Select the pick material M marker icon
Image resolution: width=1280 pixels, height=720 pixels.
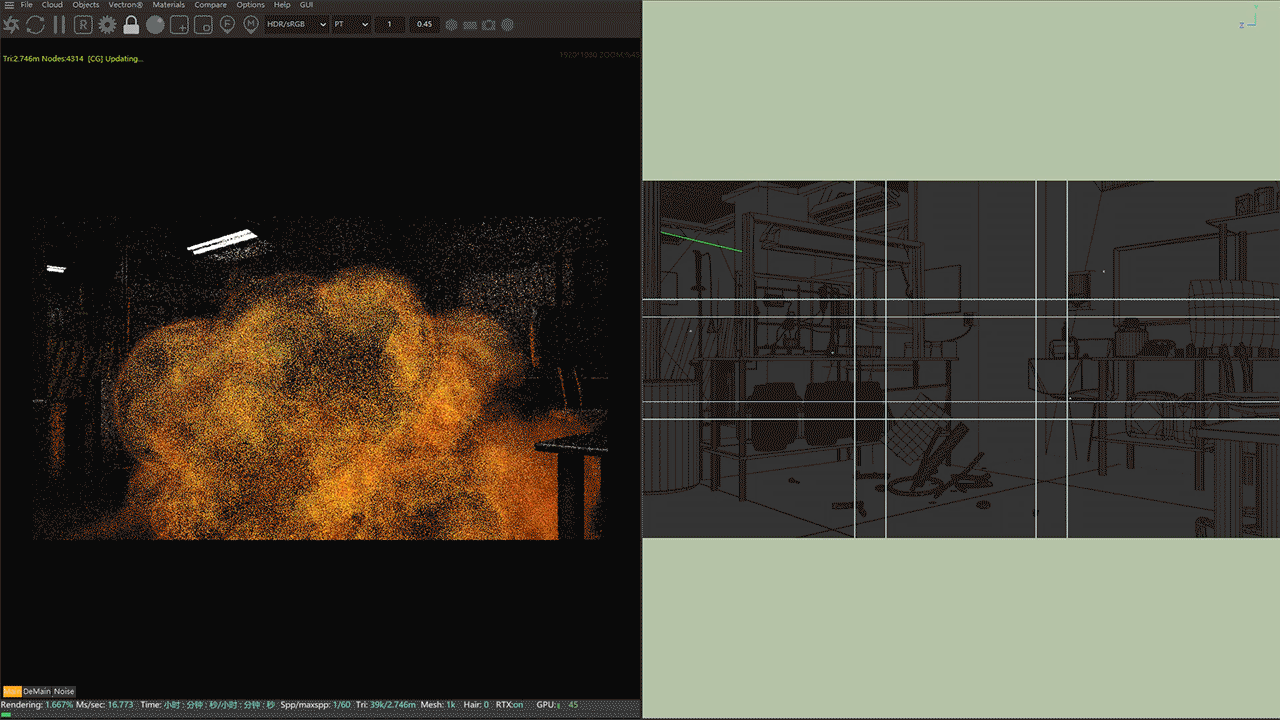click(251, 25)
